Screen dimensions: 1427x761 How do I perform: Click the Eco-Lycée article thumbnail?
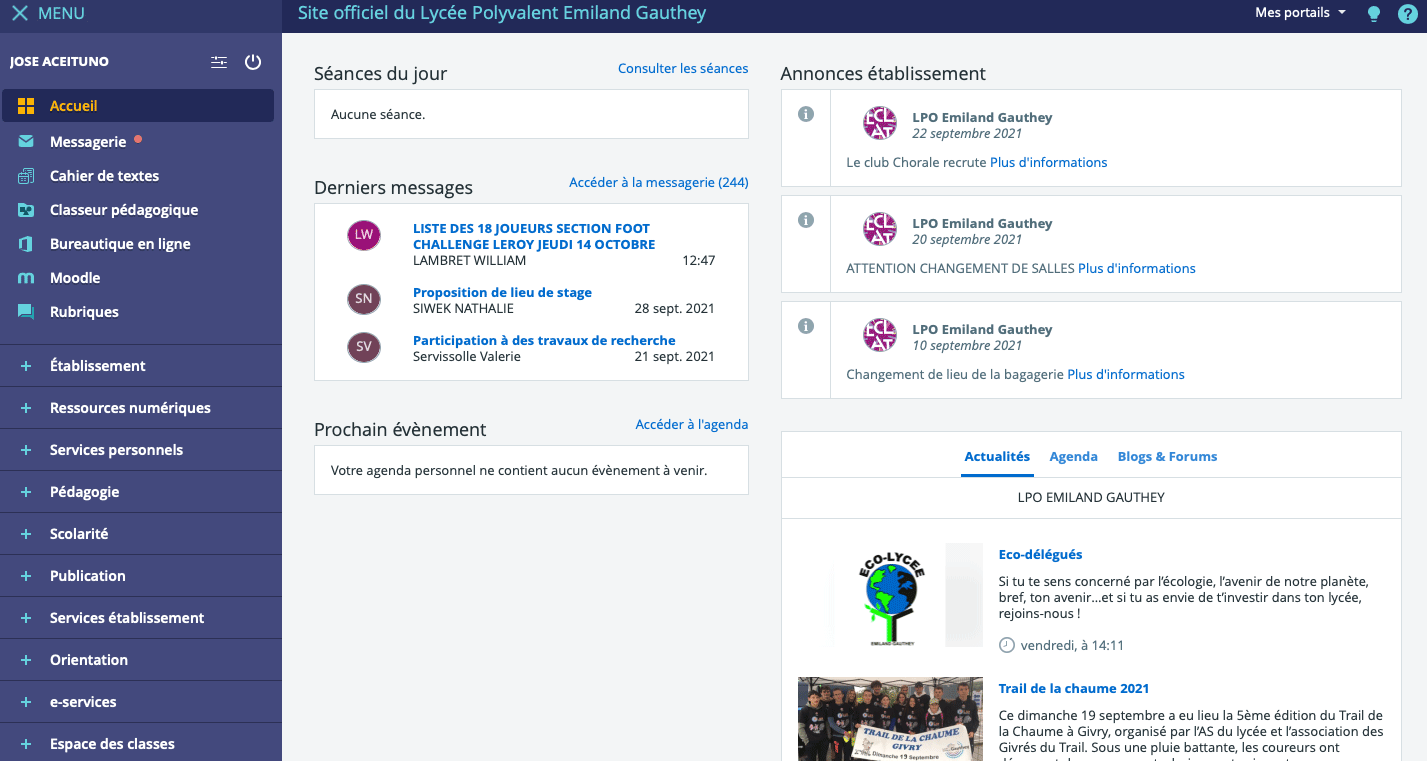[x=892, y=596]
